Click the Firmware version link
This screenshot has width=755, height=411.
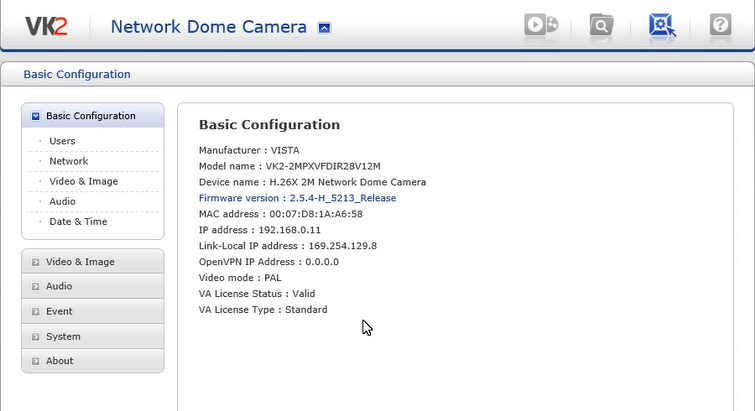coord(297,198)
